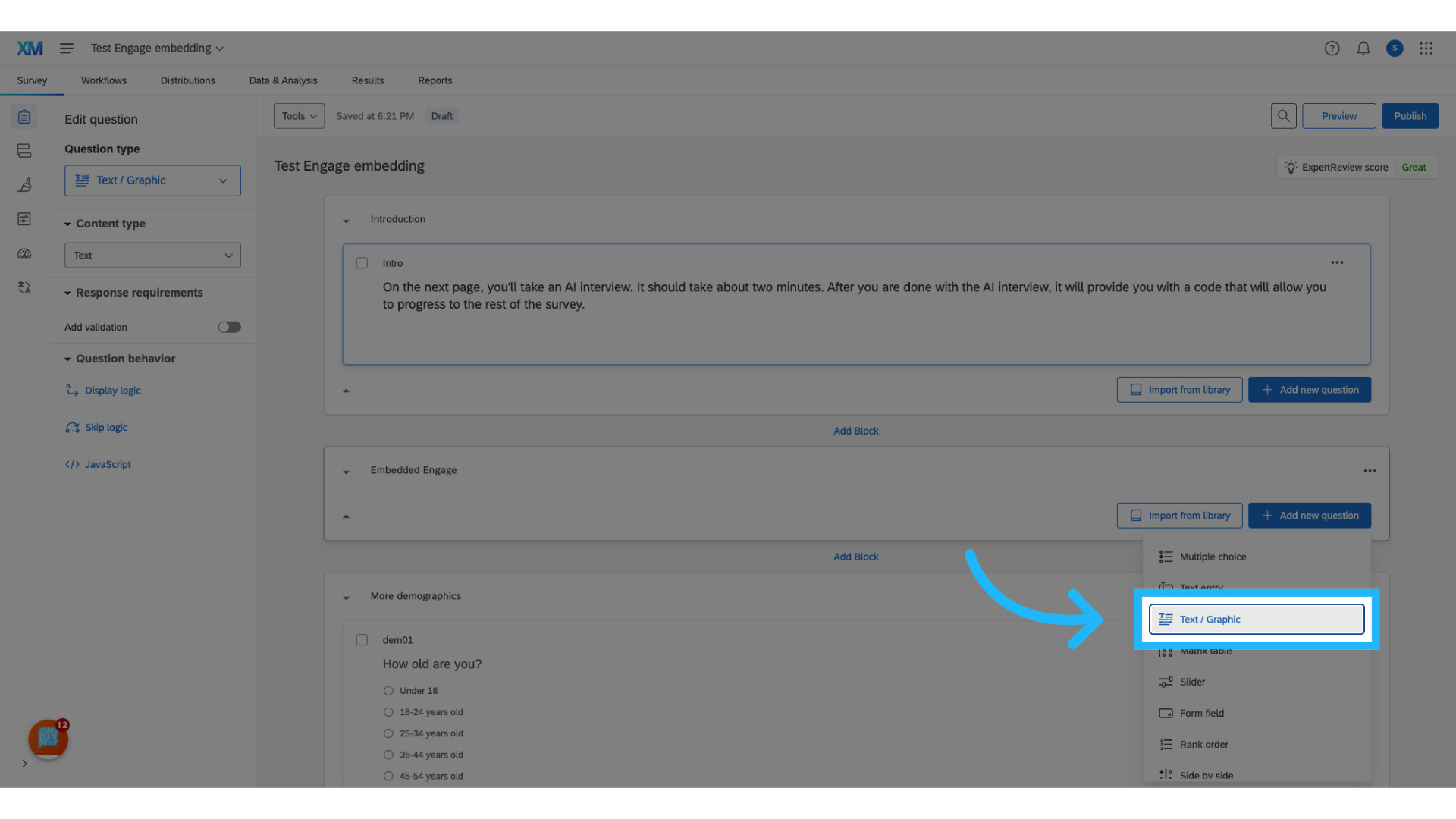The width and height of the screenshot is (1456, 819).
Task: Collapse the More demographics block
Action: 346,598
